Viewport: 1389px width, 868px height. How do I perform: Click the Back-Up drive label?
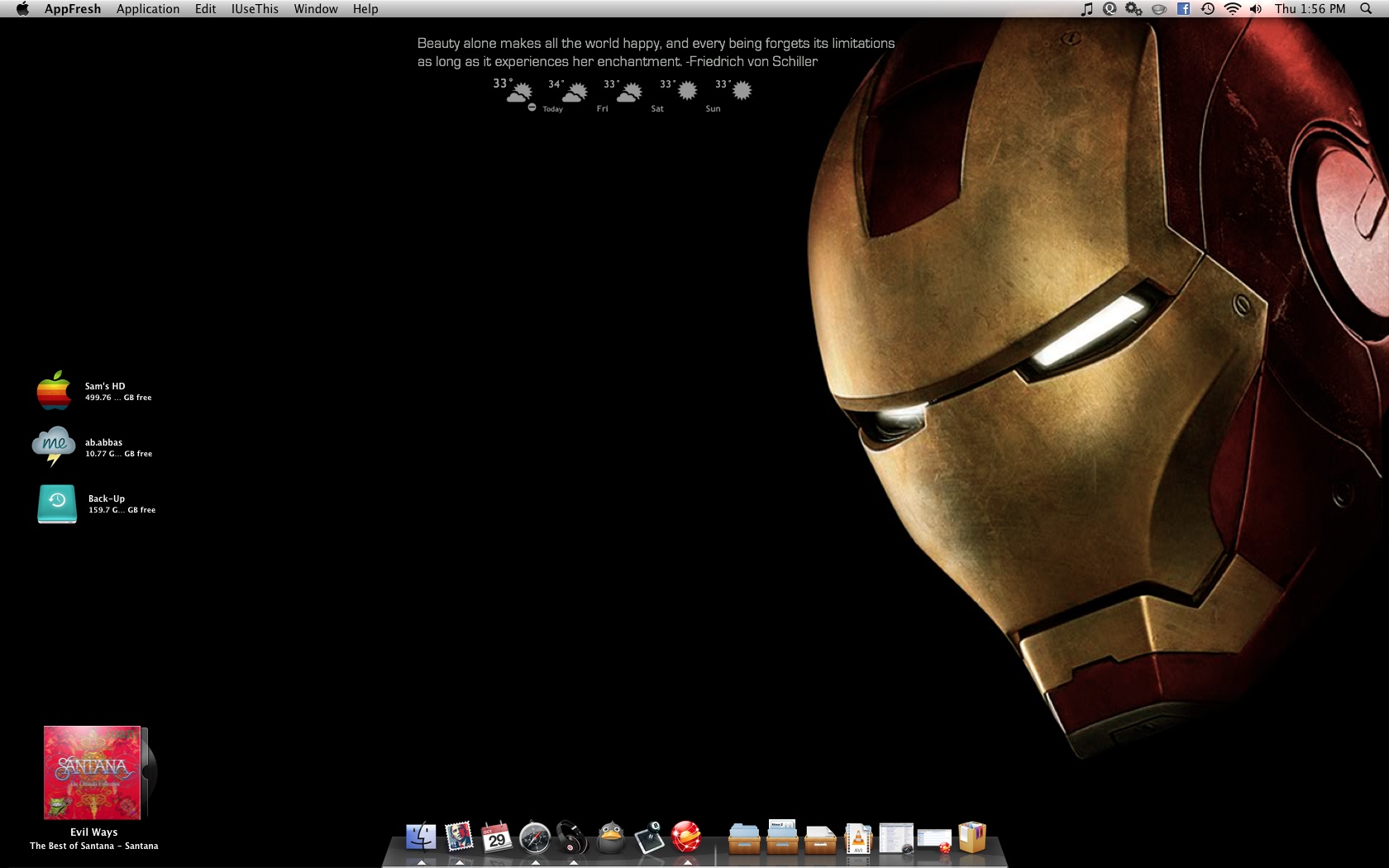pos(107,498)
